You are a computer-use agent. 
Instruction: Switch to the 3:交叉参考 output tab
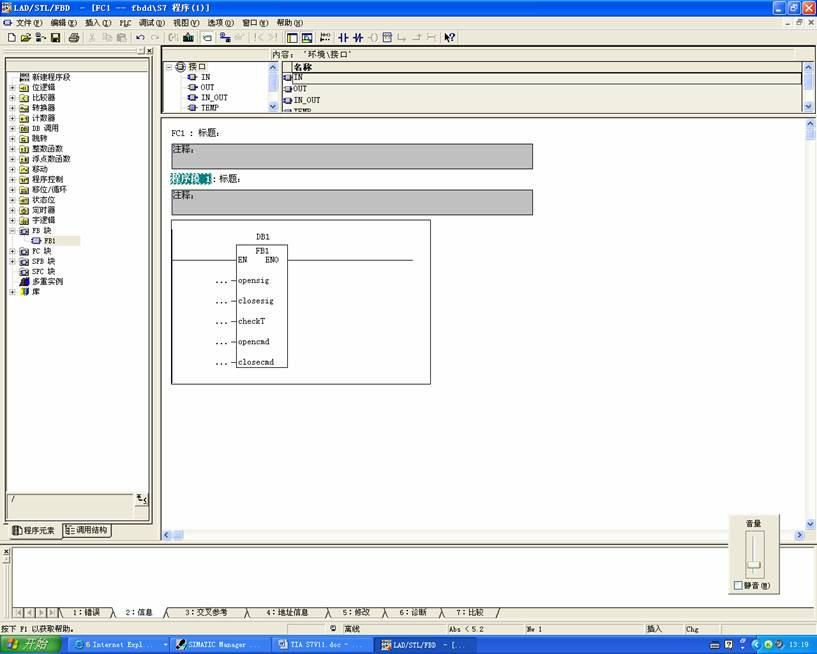[x=206, y=612]
